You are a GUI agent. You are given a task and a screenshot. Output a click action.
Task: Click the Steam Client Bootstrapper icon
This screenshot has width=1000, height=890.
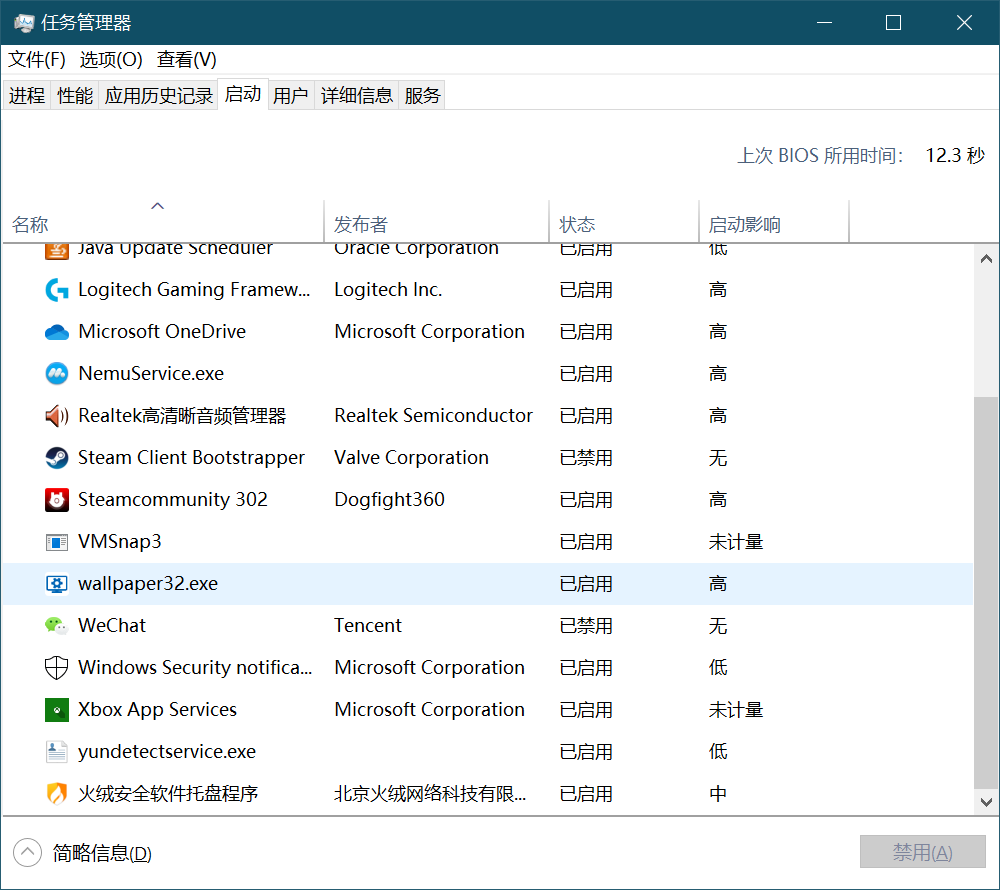[57, 458]
